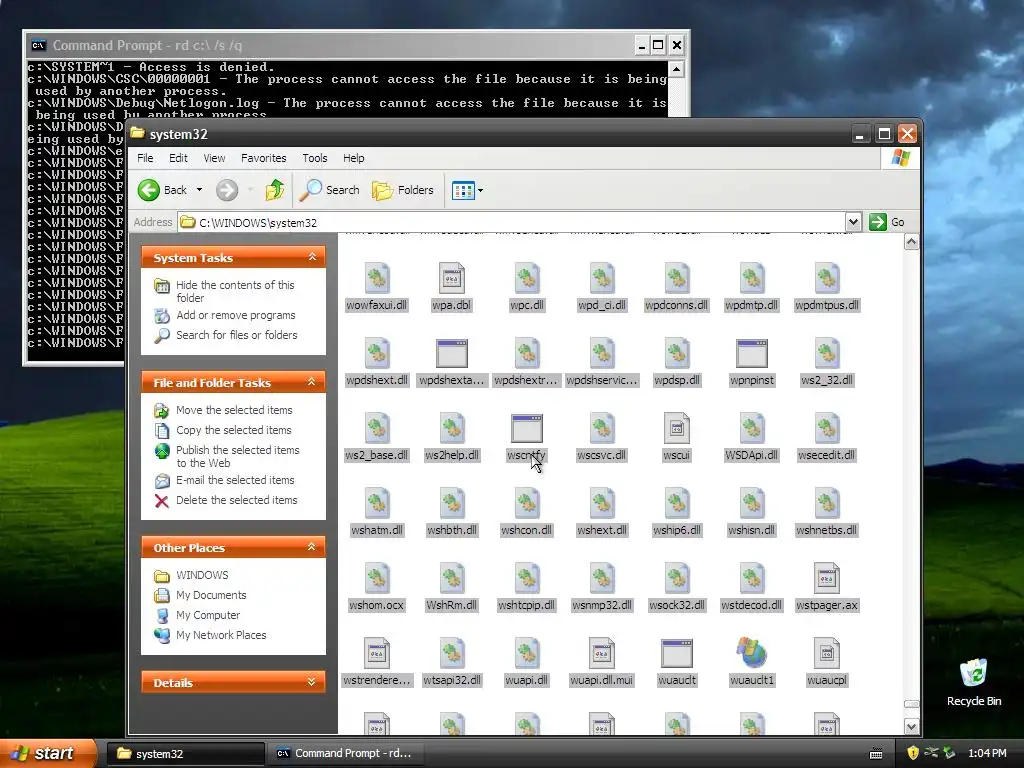Viewport: 1024px width, 768px height.
Task: Select the wuauclt1 globe icon
Action: (752, 653)
